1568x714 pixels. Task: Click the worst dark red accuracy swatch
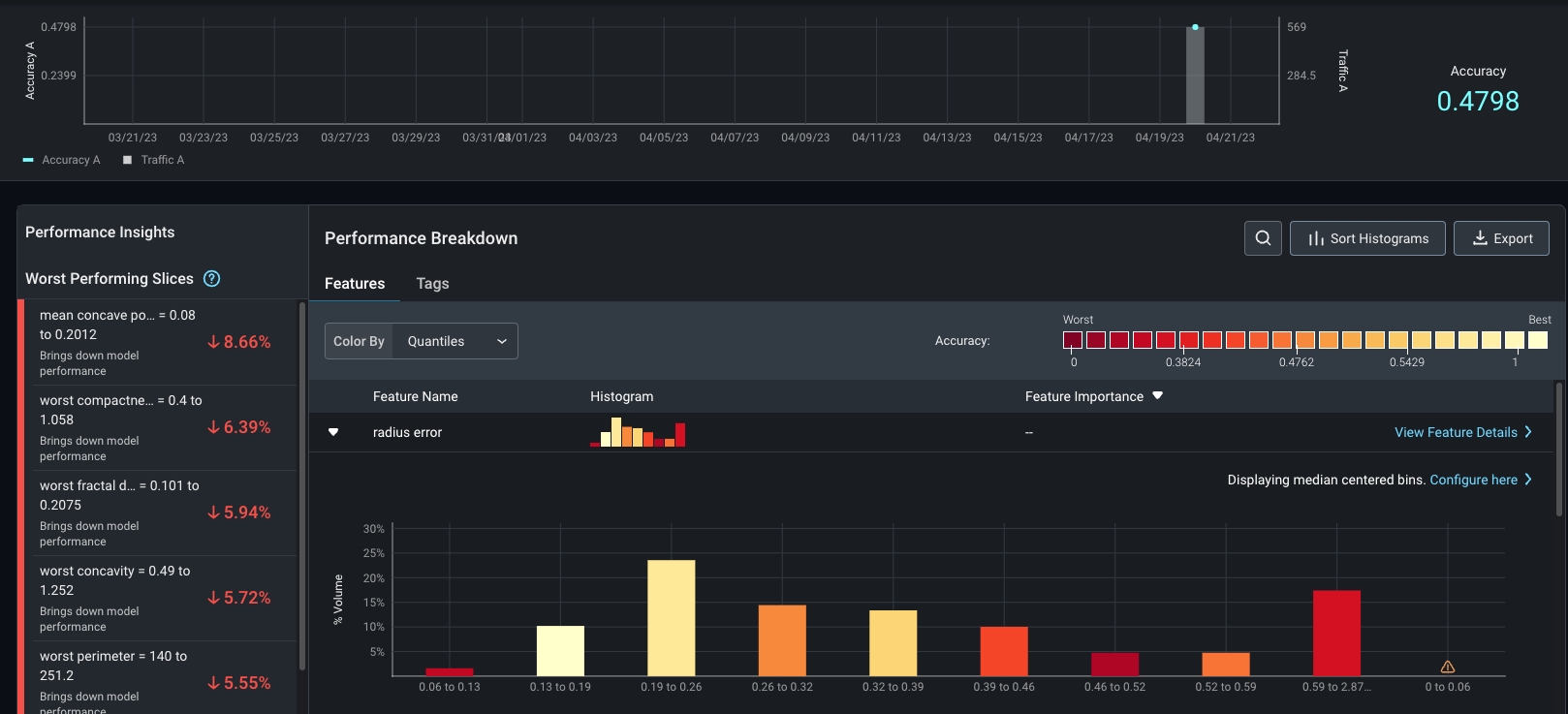click(1073, 340)
